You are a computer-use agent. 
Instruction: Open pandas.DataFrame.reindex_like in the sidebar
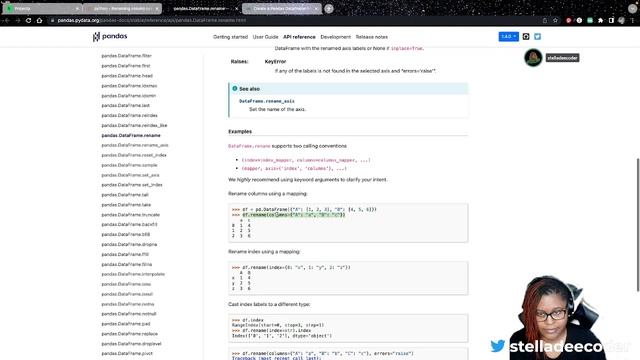134,125
